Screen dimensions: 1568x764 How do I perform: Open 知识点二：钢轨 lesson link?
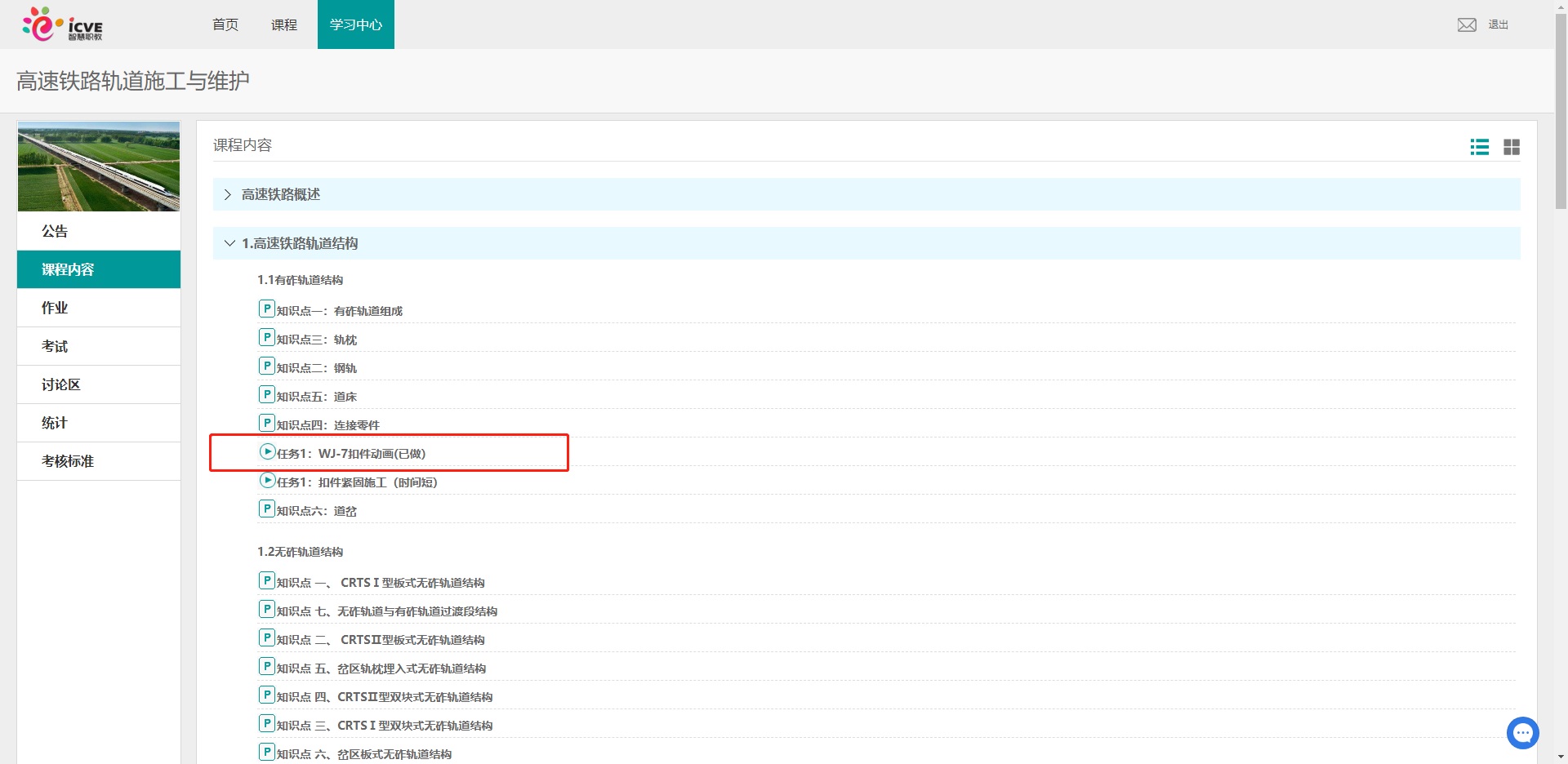click(316, 368)
